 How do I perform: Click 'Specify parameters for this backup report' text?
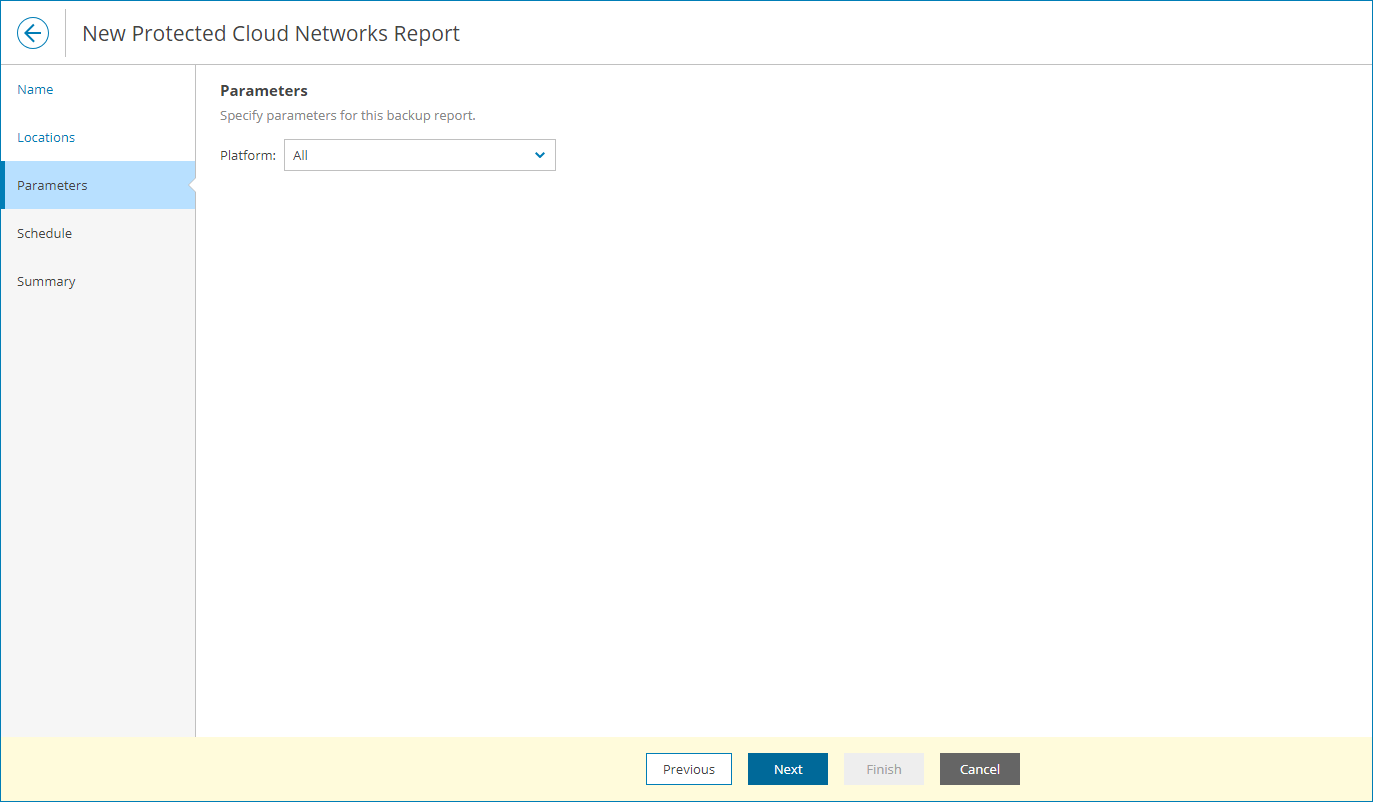coord(347,115)
